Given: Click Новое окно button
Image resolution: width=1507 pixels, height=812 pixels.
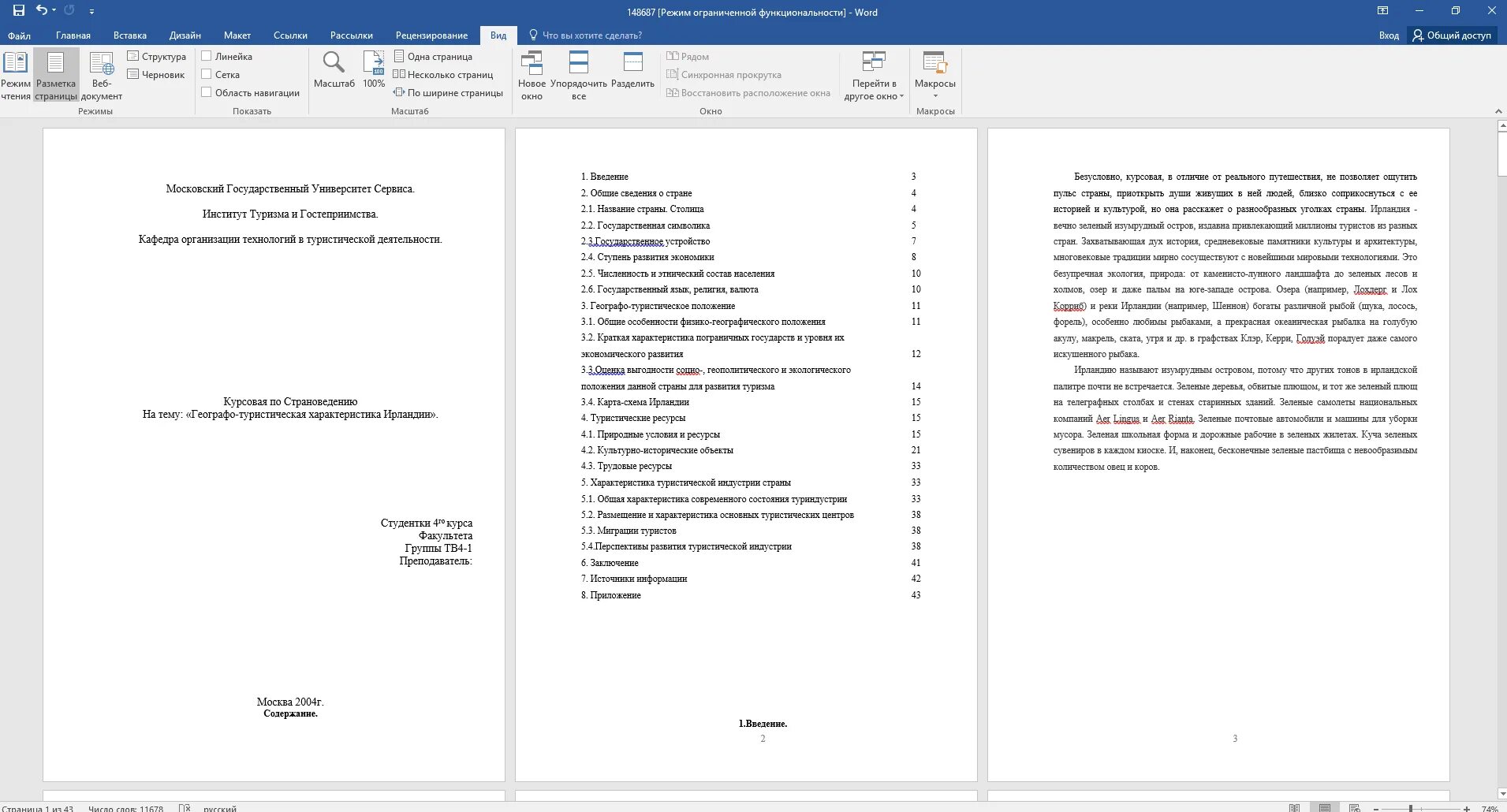Looking at the screenshot, I should tap(532, 76).
